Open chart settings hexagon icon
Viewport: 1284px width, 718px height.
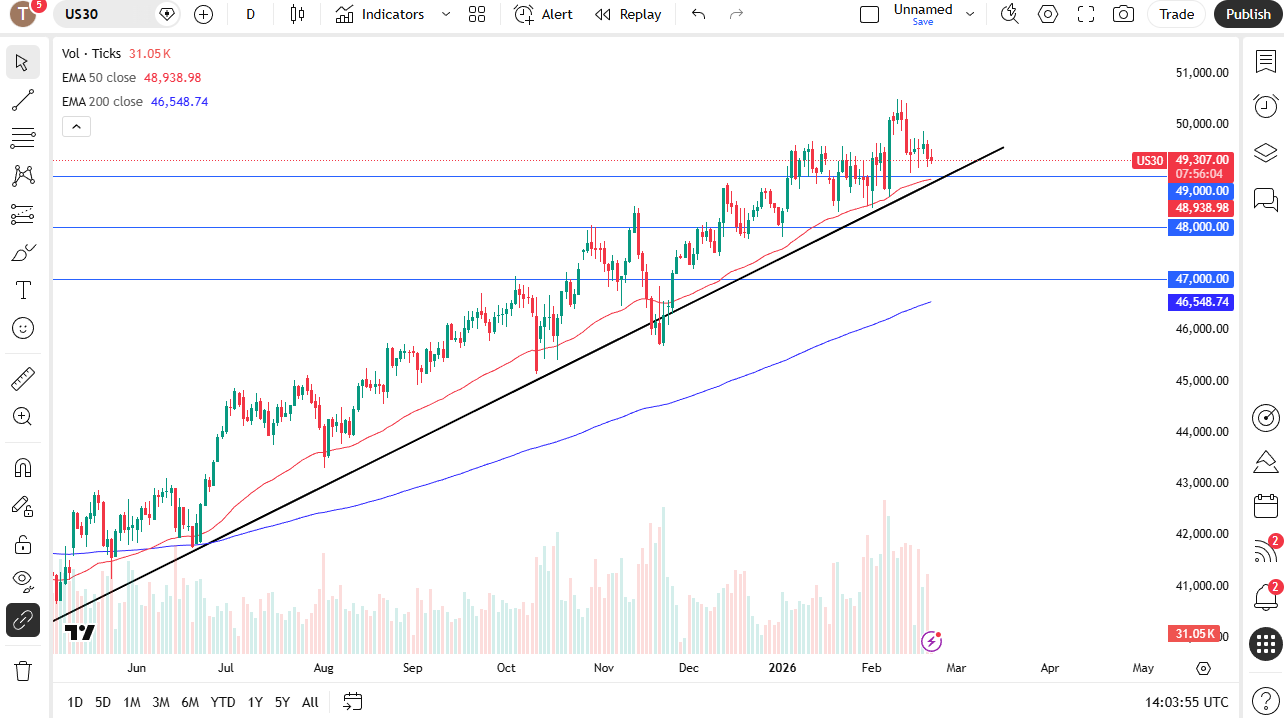coord(1047,14)
